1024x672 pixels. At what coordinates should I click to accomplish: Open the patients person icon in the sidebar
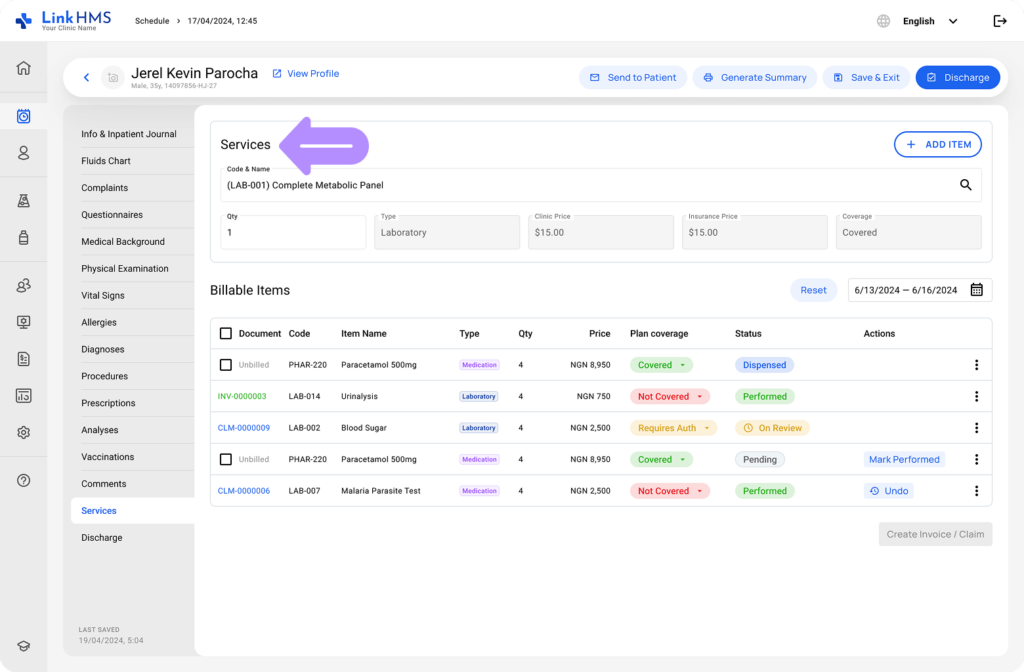[x=24, y=153]
